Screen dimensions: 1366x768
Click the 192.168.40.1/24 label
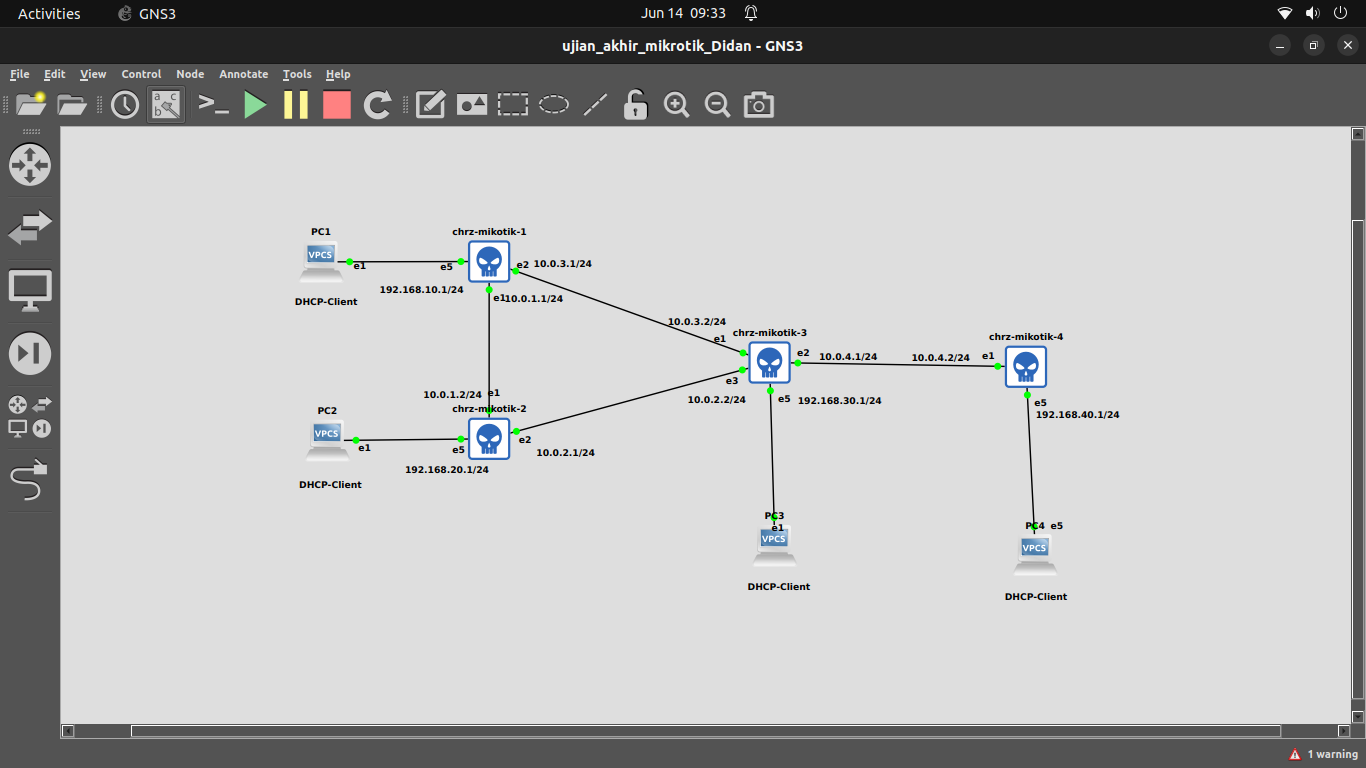pyautogui.click(x=1077, y=414)
